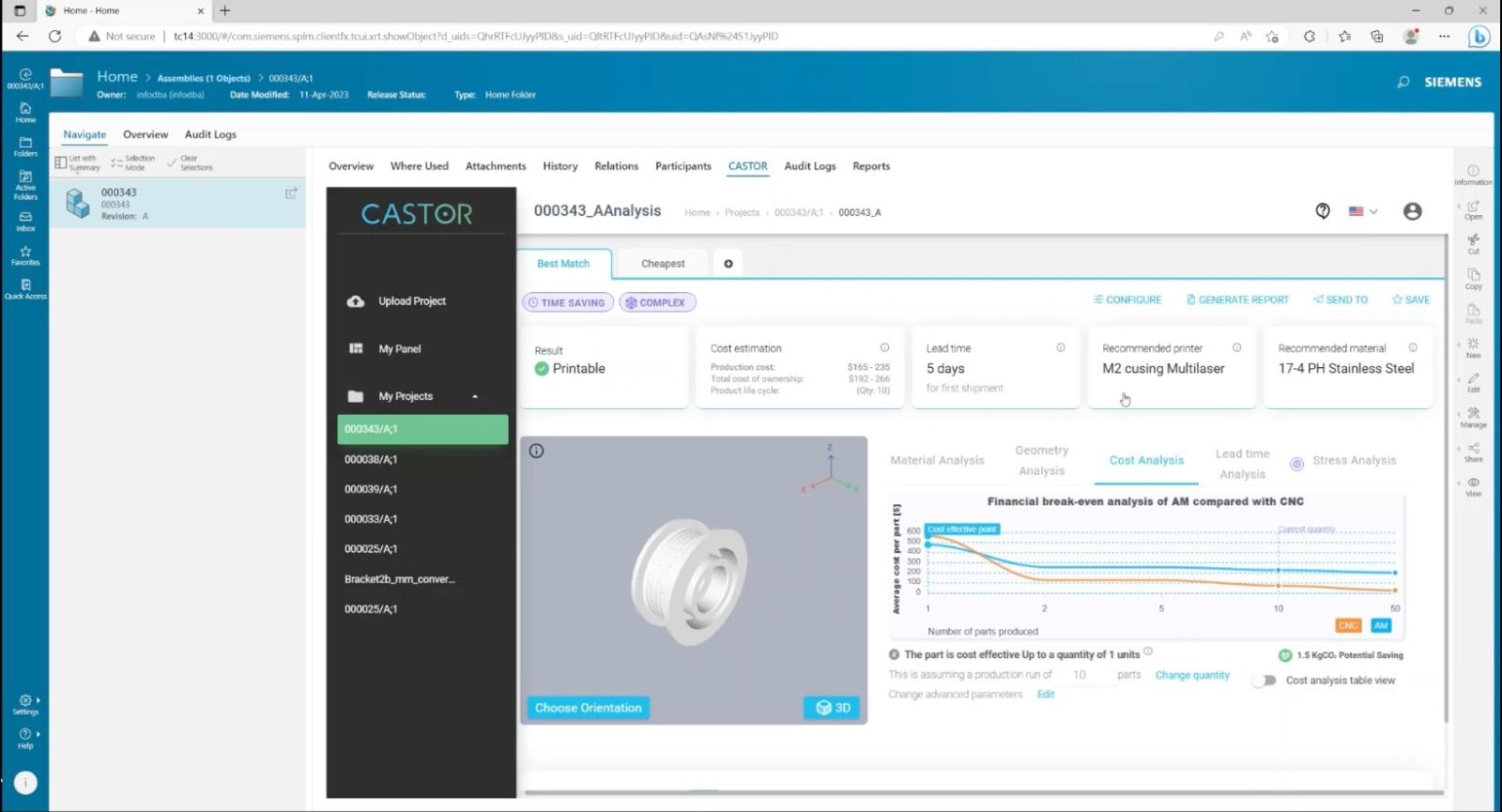Open the Share icon in right toolbar

click(1473, 452)
